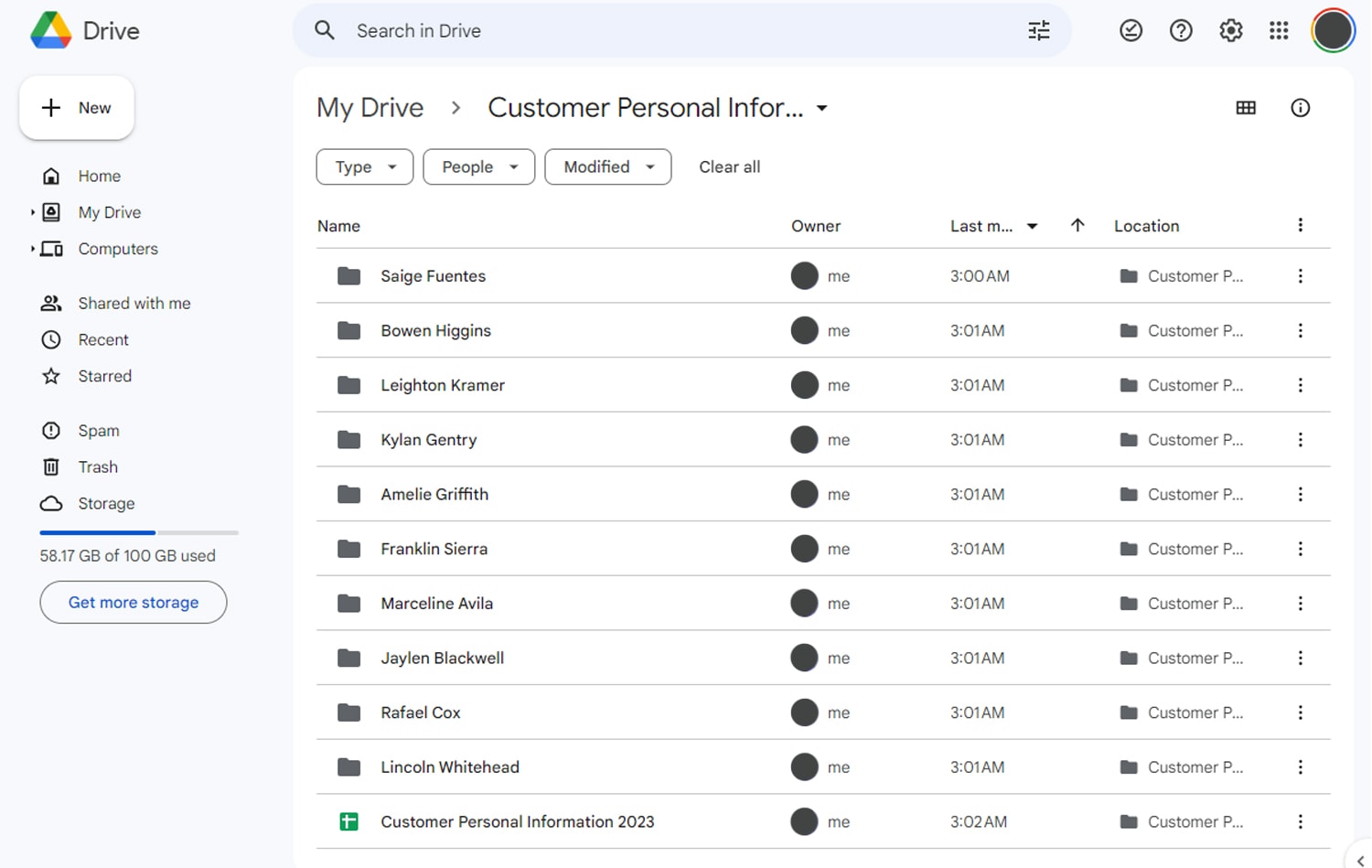Click the Support/Help icon in the top bar
The height and width of the screenshot is (868, 1372).
[1181, 30]
